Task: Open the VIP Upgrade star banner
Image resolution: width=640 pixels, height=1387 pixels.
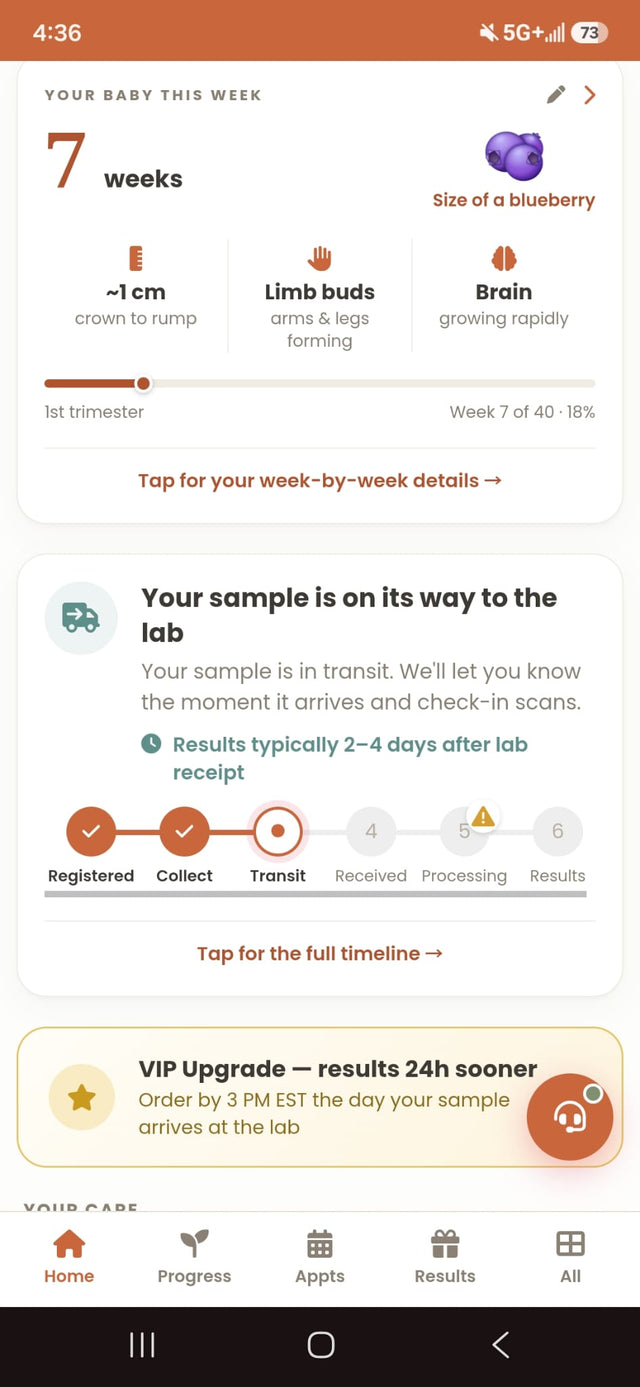Action: click(x=320, y=1097)
